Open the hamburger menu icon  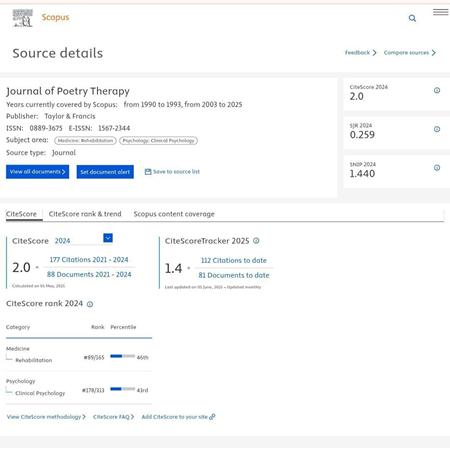440,12
